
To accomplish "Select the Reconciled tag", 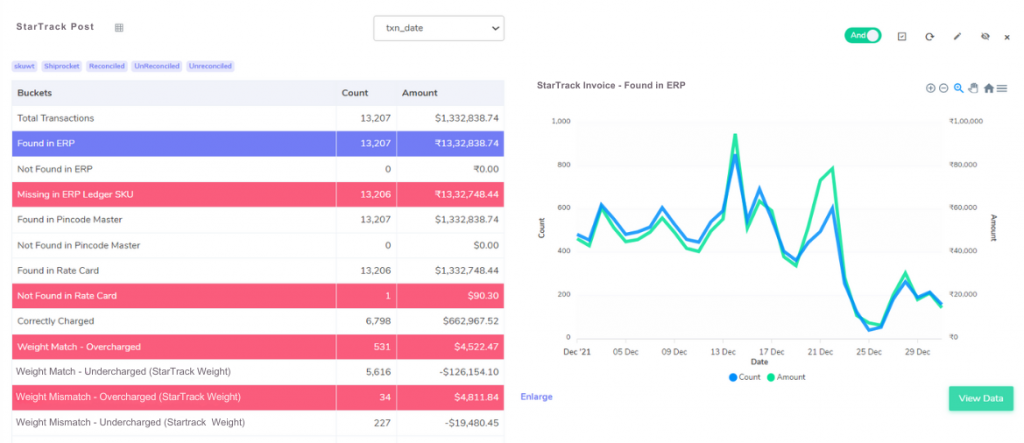I will coord(106,66).
